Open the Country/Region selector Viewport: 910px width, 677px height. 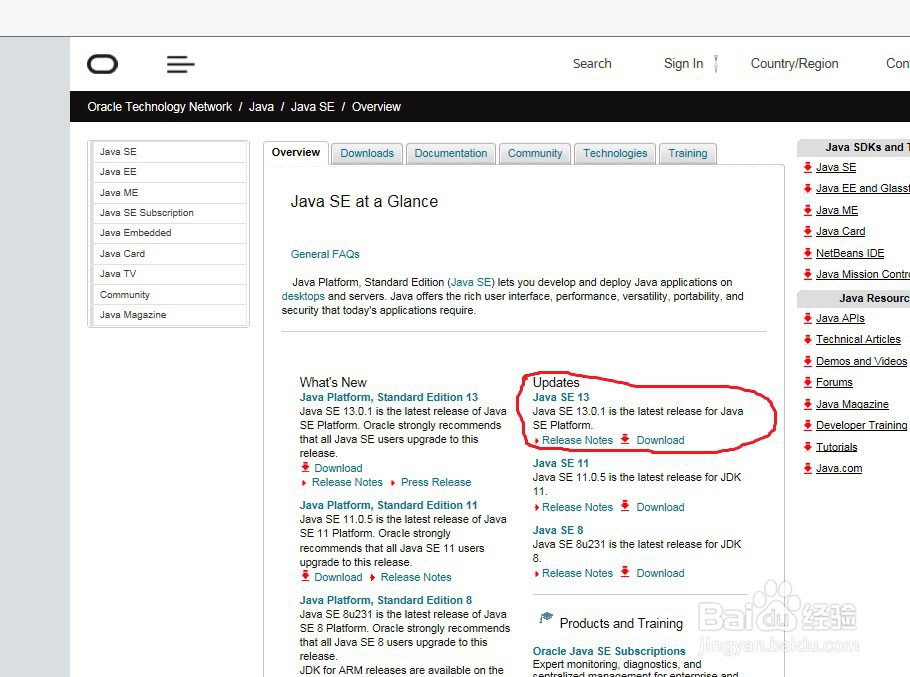pos(795,63)
